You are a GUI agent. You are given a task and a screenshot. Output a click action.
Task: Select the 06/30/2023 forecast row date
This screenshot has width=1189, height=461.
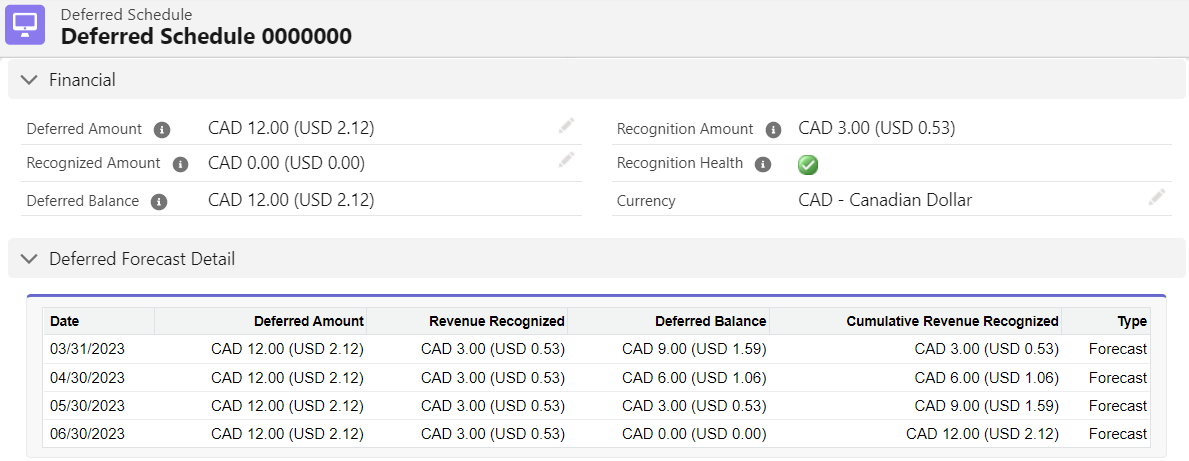click(87, 434)
